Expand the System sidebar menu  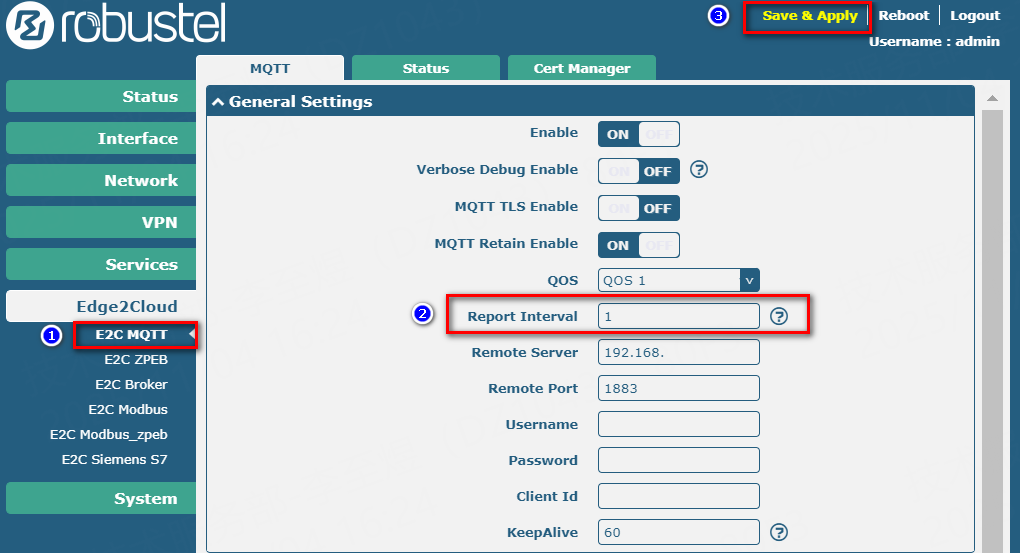tap(101, 498)
